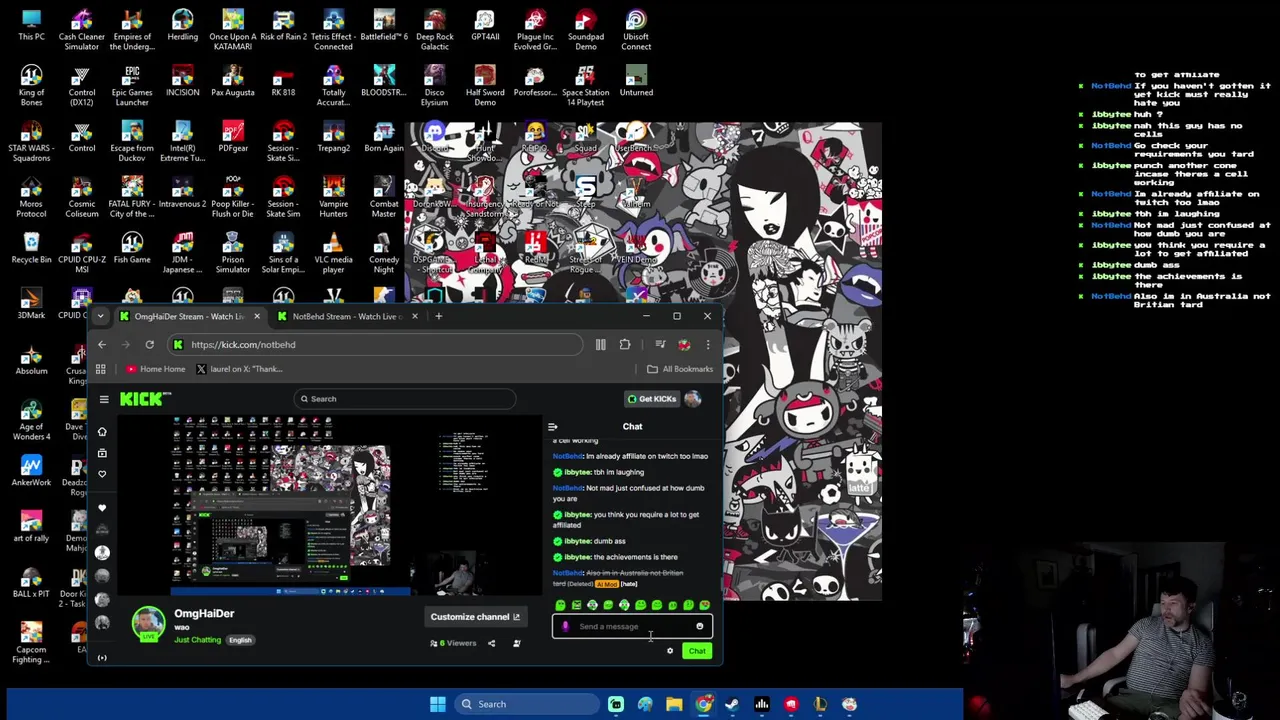This screenshot has height=720, width=1280.
Task: Launch Risk of Rain 2 shortcut
Action: [283, 26]
